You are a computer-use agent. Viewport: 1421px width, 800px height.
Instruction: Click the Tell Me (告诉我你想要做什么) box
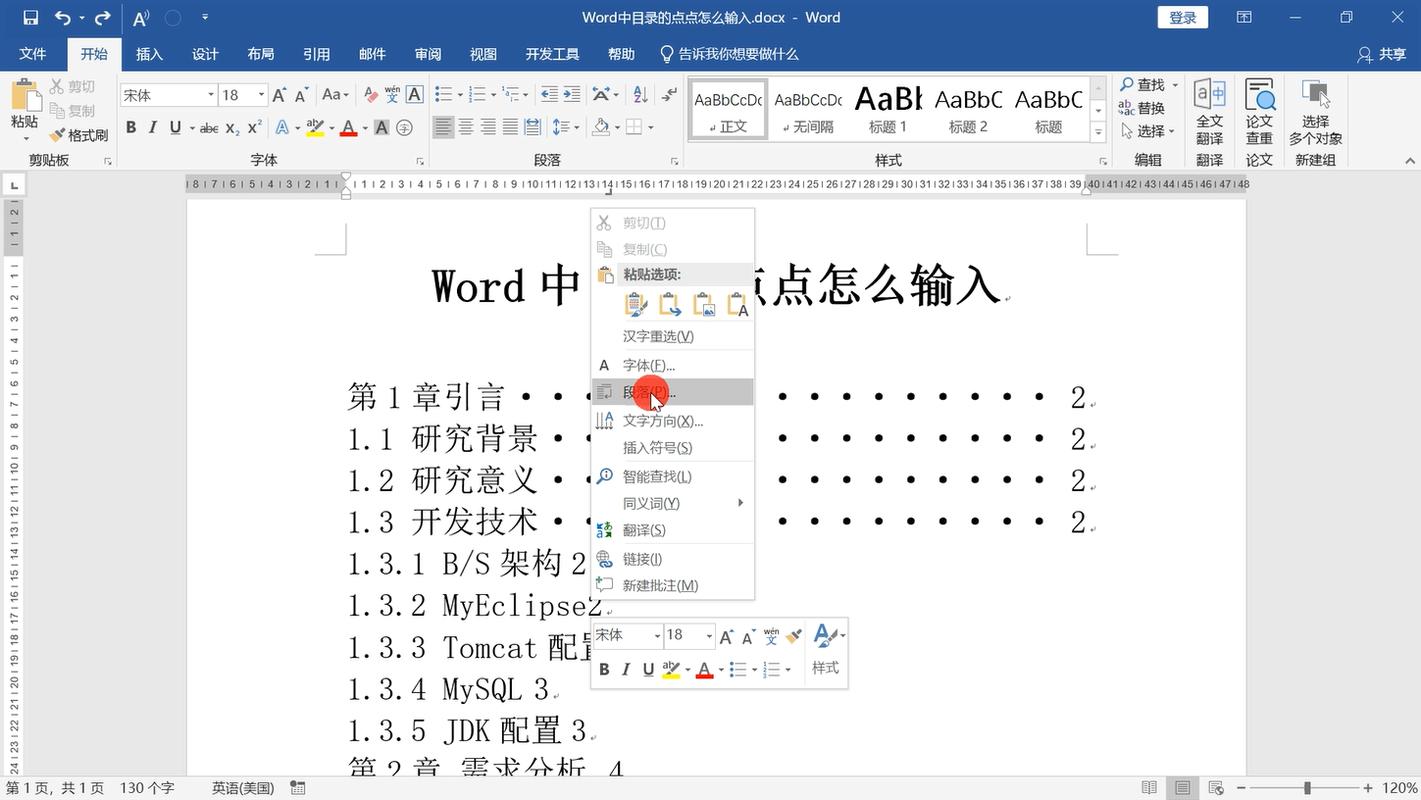pyautogui.click(x=729, y=54)
